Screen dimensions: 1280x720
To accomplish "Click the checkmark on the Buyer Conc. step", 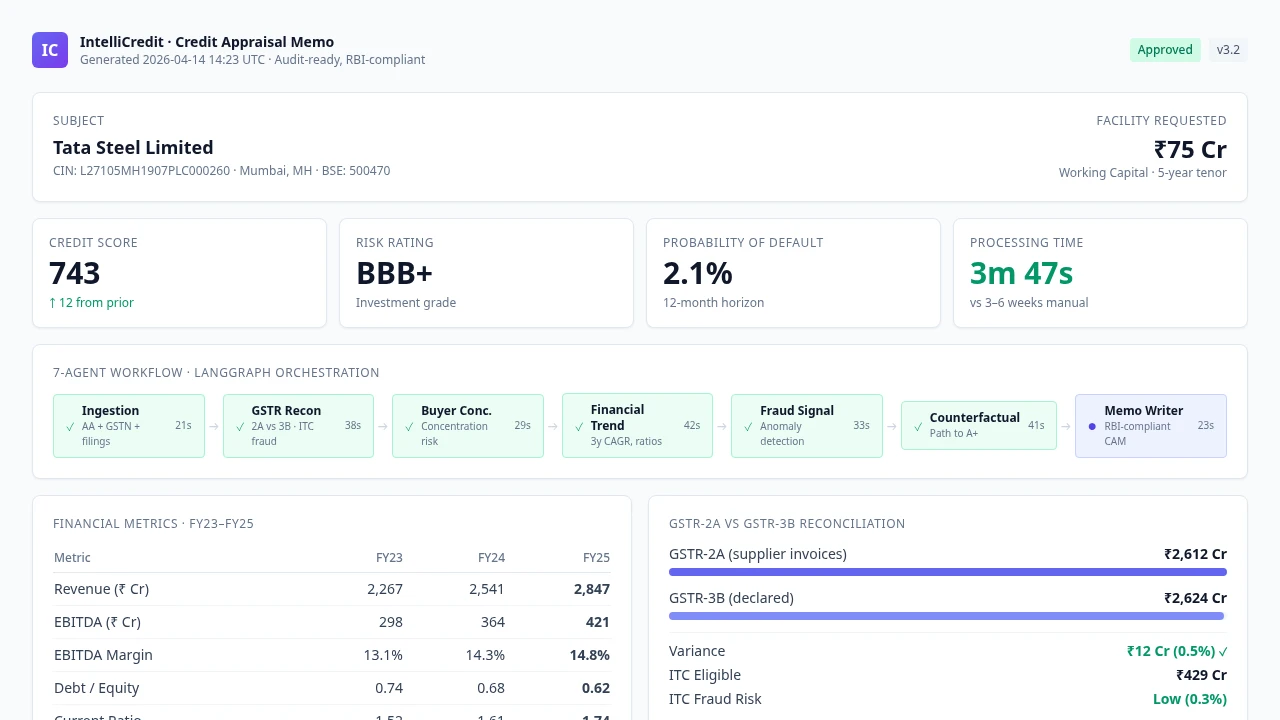I will tap(409, 426).
